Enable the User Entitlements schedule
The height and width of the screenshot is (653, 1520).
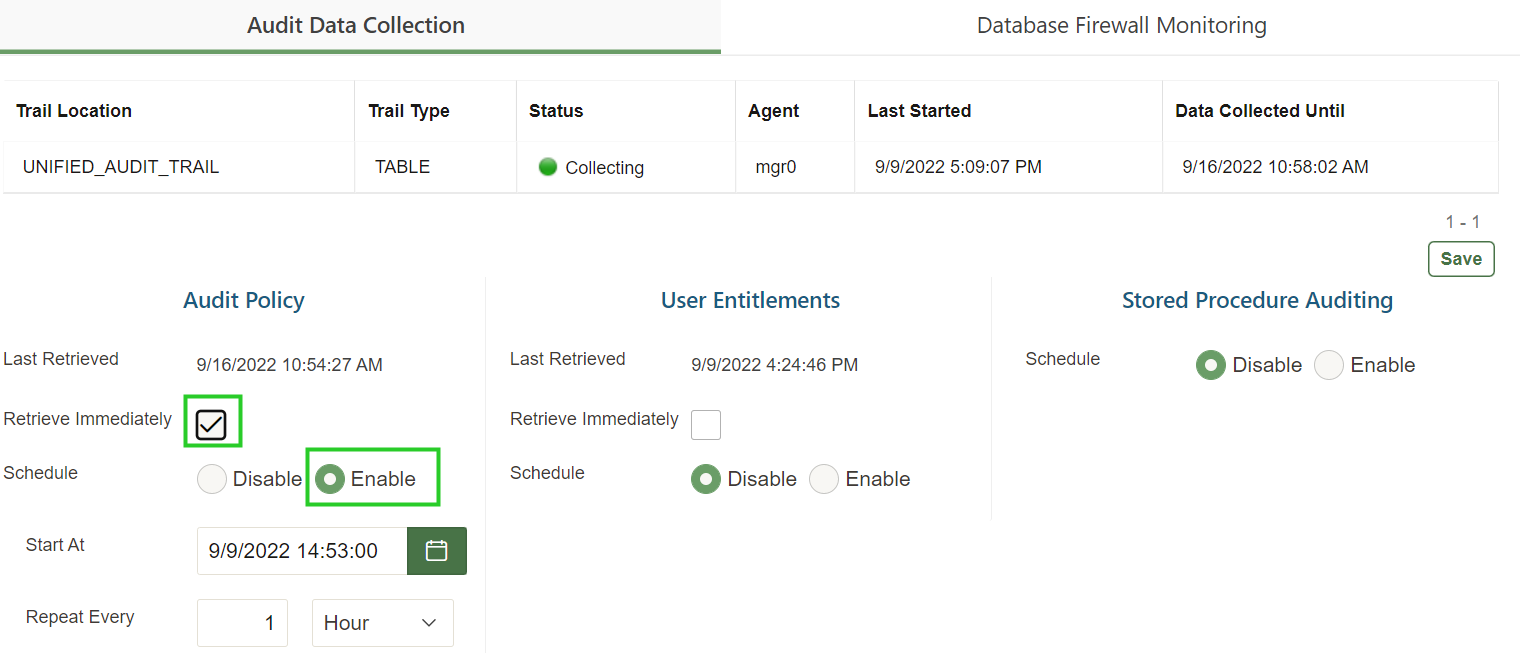click(x=823, y=479)
